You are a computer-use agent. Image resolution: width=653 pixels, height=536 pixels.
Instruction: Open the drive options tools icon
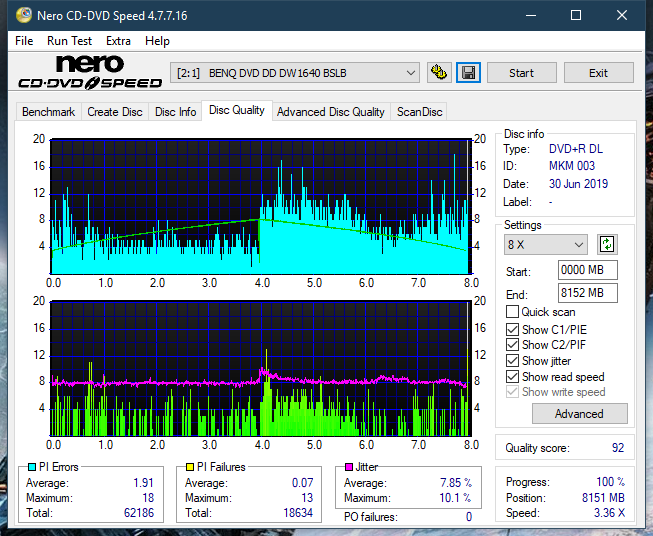pyautogui.click(x=439, y=73)
